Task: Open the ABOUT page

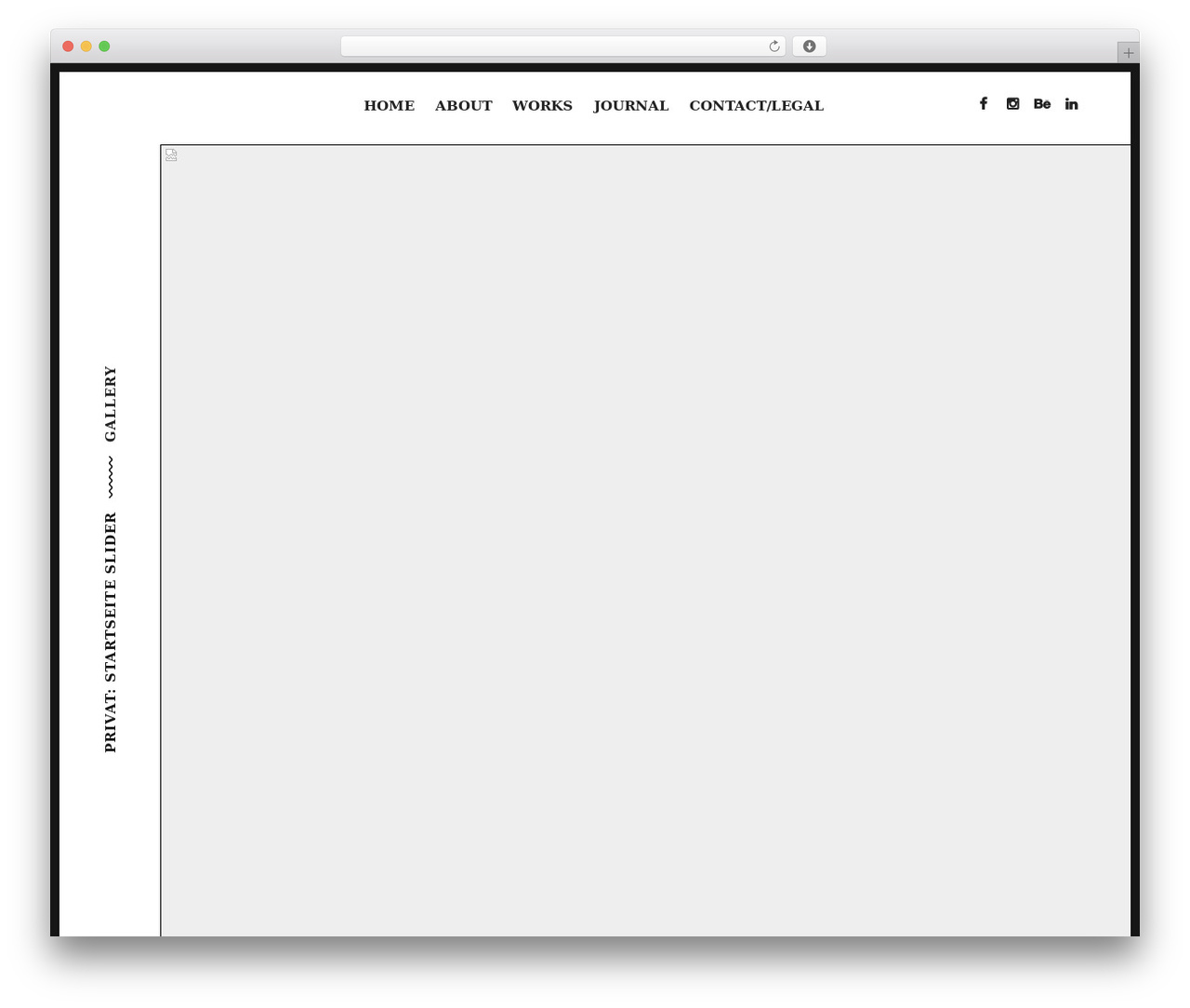Action: [x=464, y=105]
